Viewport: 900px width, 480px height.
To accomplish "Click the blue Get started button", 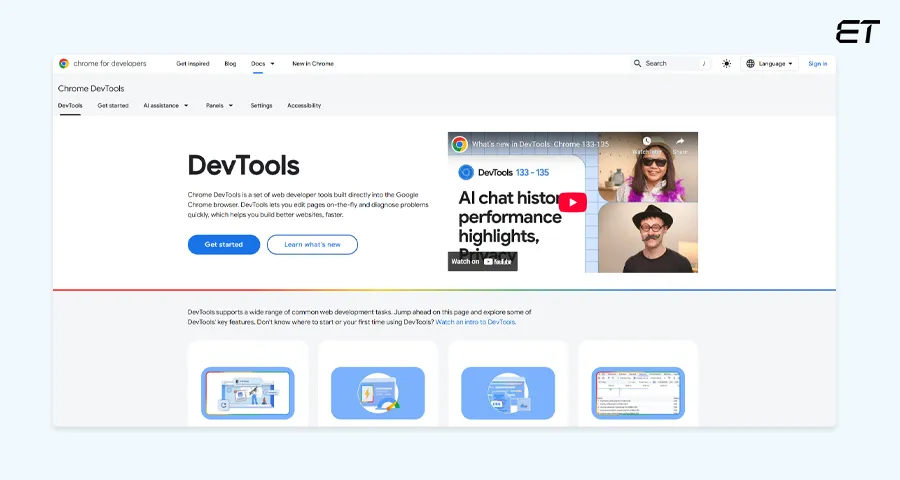I will [x=224, y=245].
